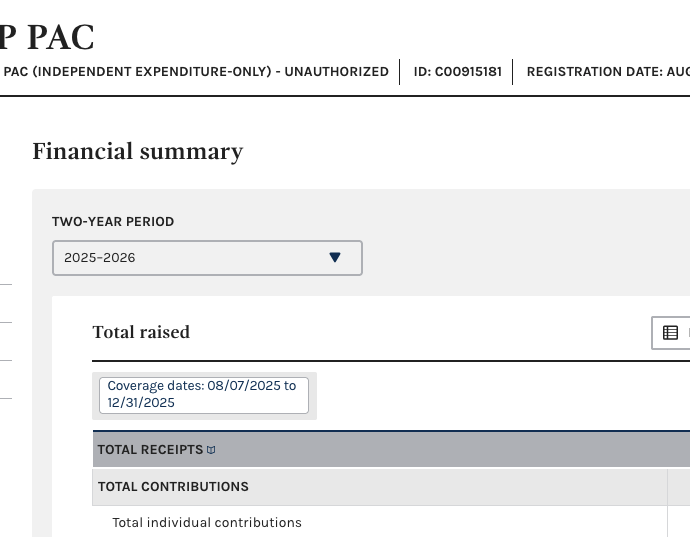The image size is (690, 537).
Task: Click the dropdown arrow for two-year period
Action: click(335, 258)
